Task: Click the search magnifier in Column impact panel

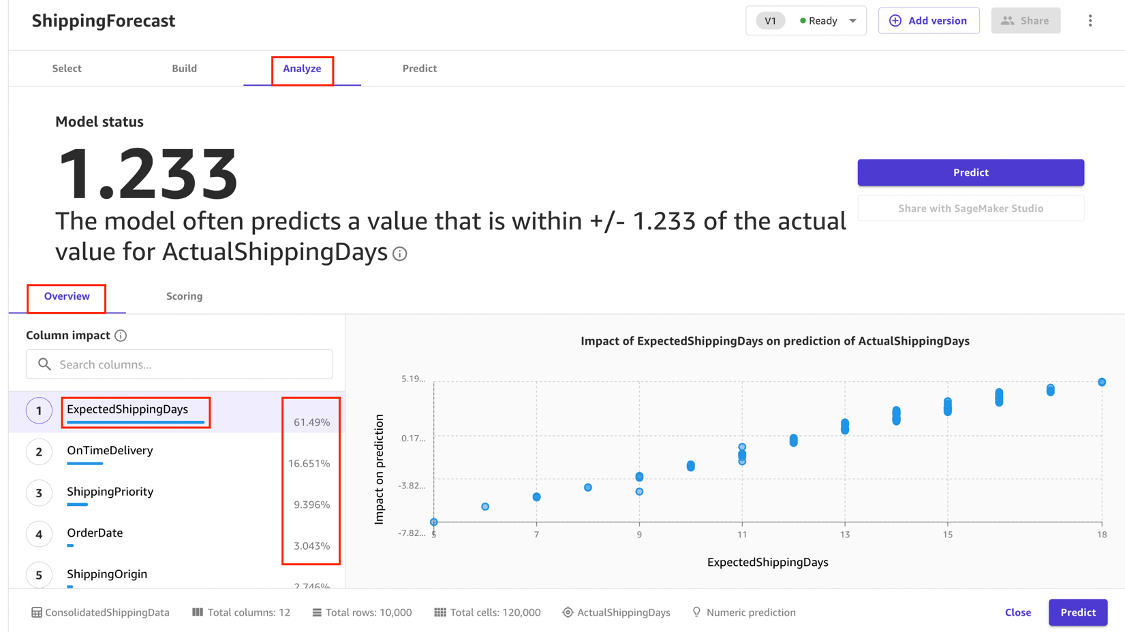Action: (x=44, y=364)
